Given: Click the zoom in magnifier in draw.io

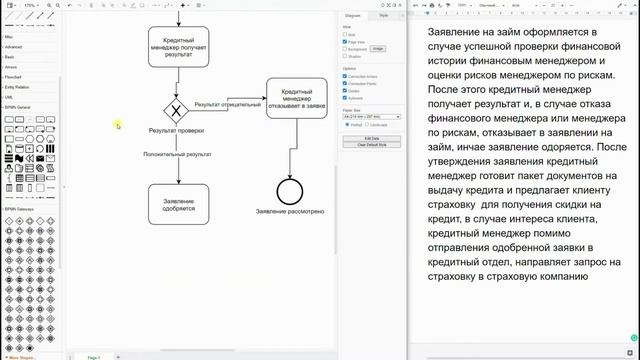Looking at the screenshot, I should click(x=49, y=5).
